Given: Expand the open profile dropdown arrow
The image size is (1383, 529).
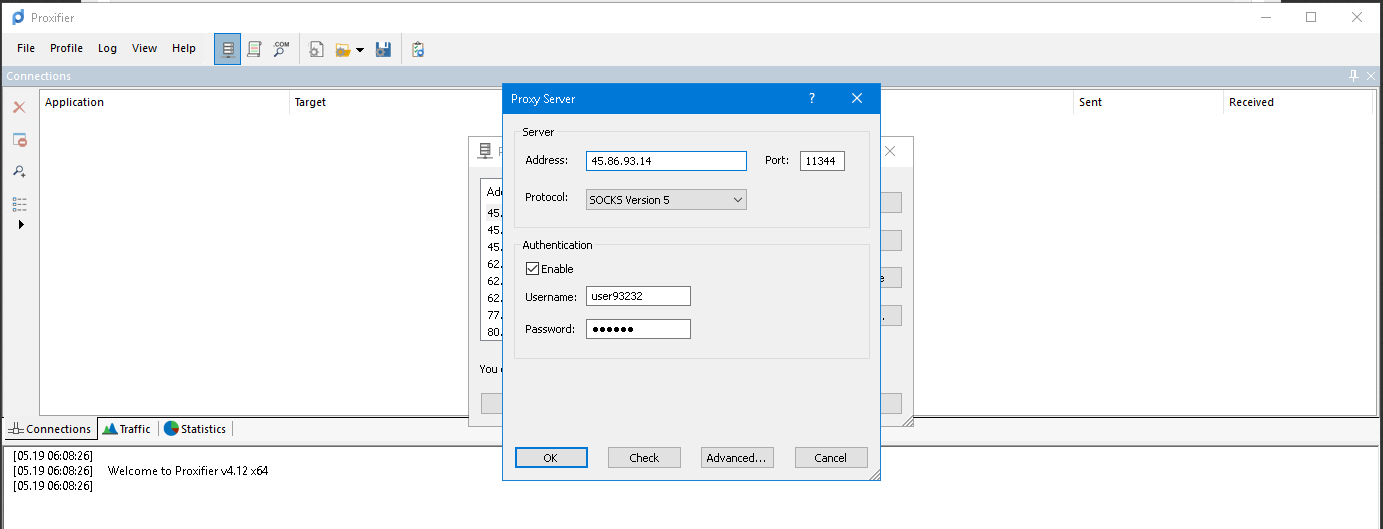Looking at the screenshot, I should click(x=360, y=49).
